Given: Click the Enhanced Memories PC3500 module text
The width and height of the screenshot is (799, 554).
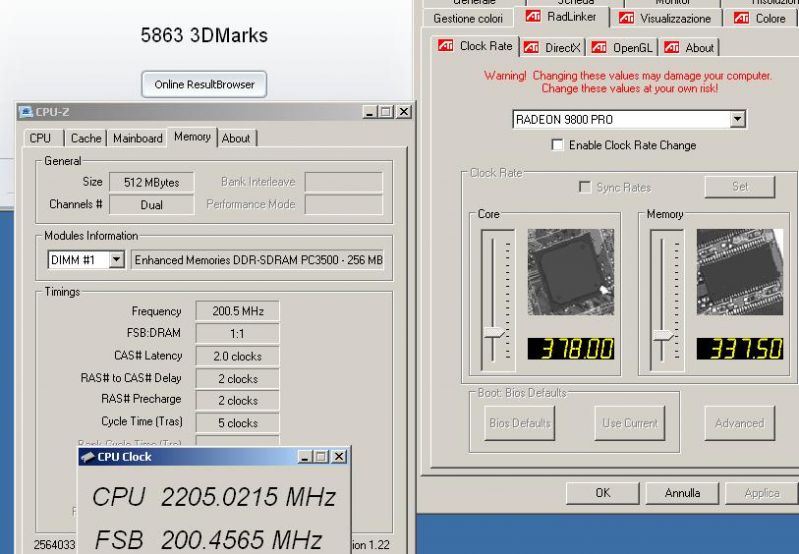Looking at the screenshot, I should point(258,260).
